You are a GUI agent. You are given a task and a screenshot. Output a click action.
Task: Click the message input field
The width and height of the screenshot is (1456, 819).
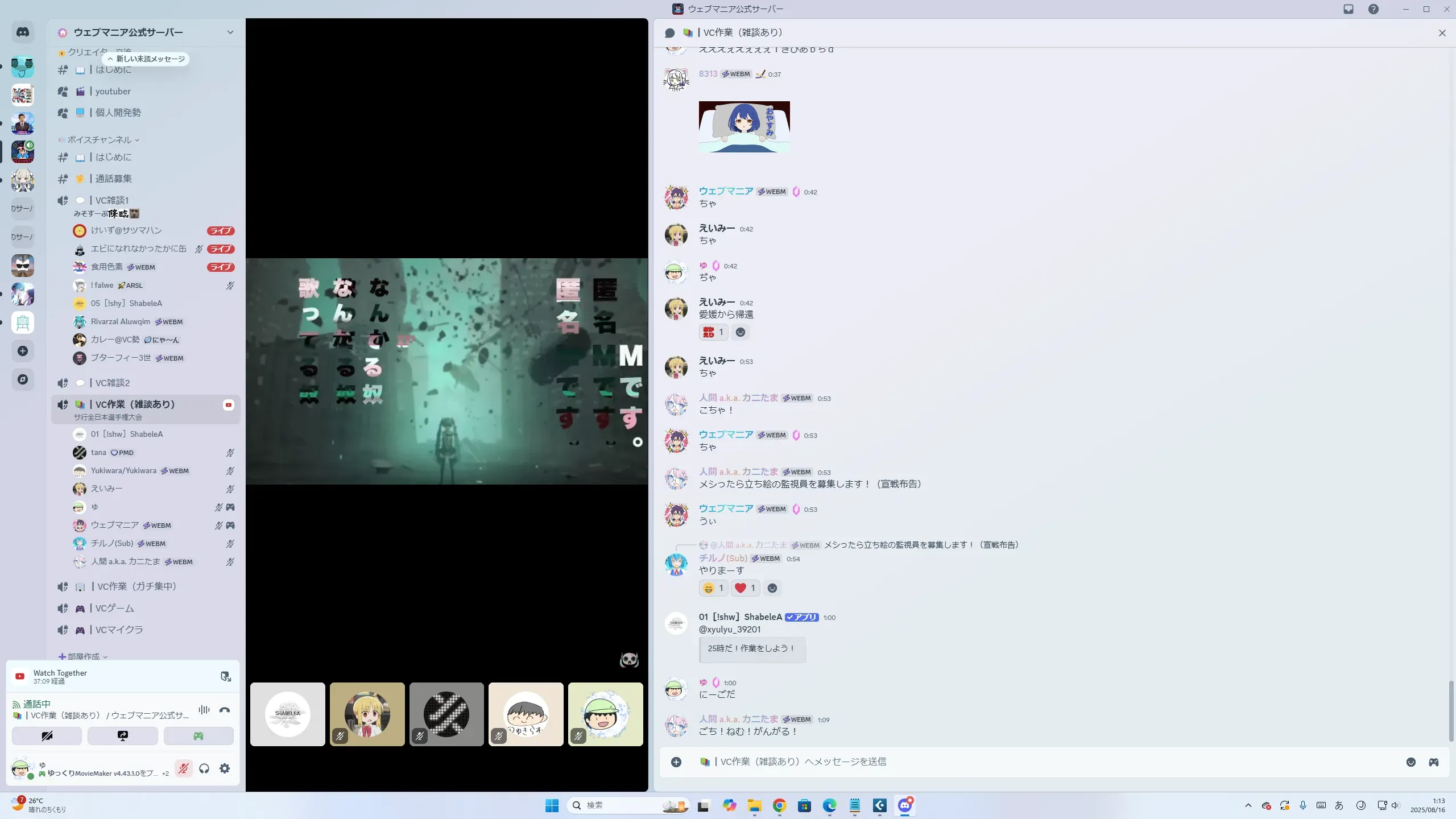pos(1024,762)
